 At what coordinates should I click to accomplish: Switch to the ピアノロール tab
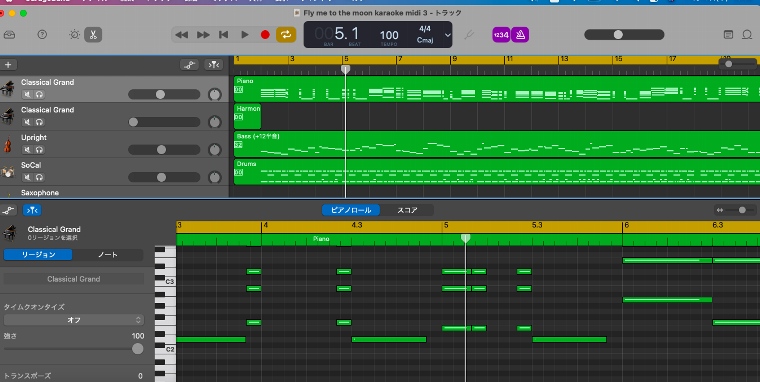point(351,210)
